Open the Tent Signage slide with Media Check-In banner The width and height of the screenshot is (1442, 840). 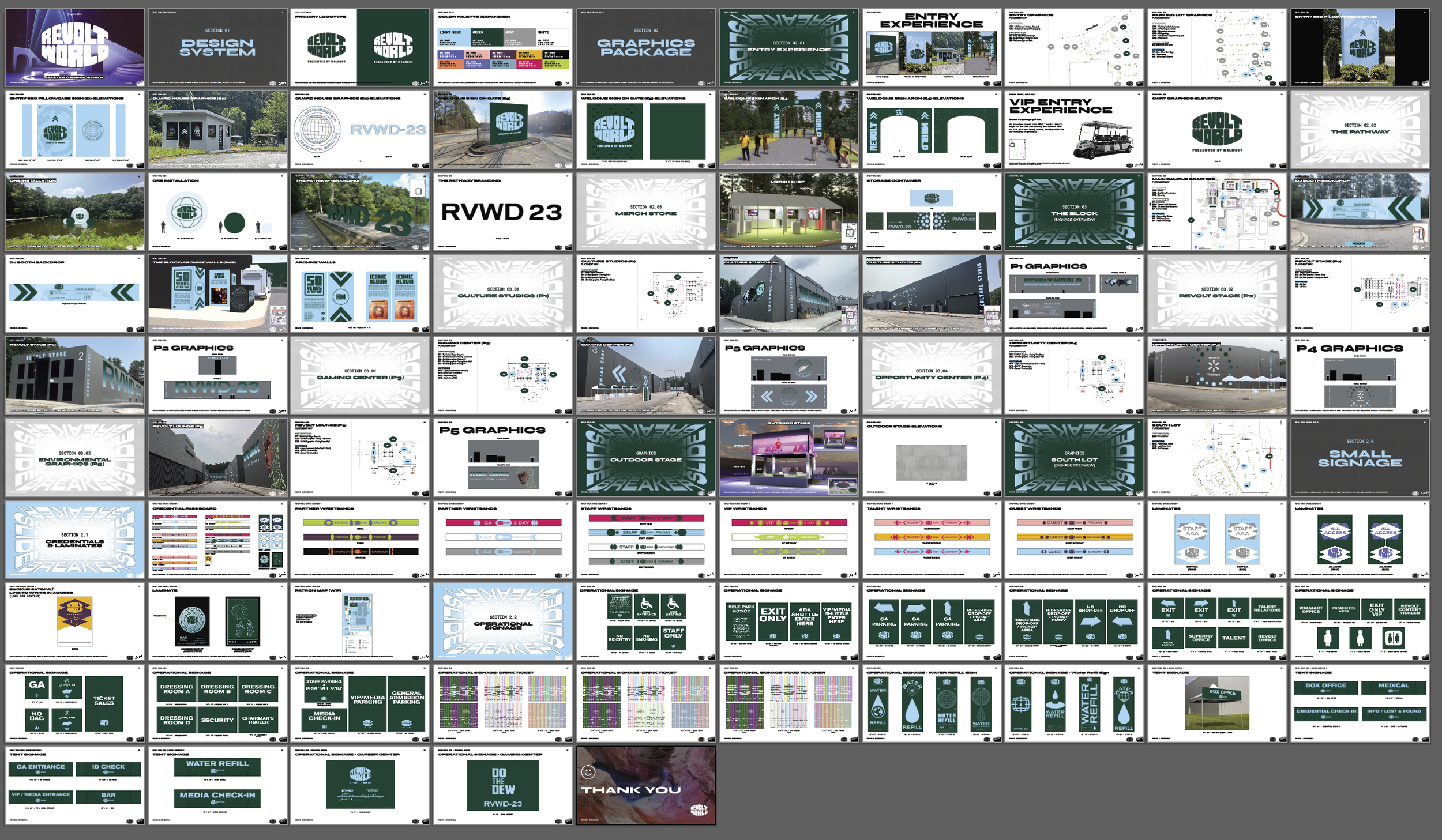pyautogui.click(x=217, y=785)
